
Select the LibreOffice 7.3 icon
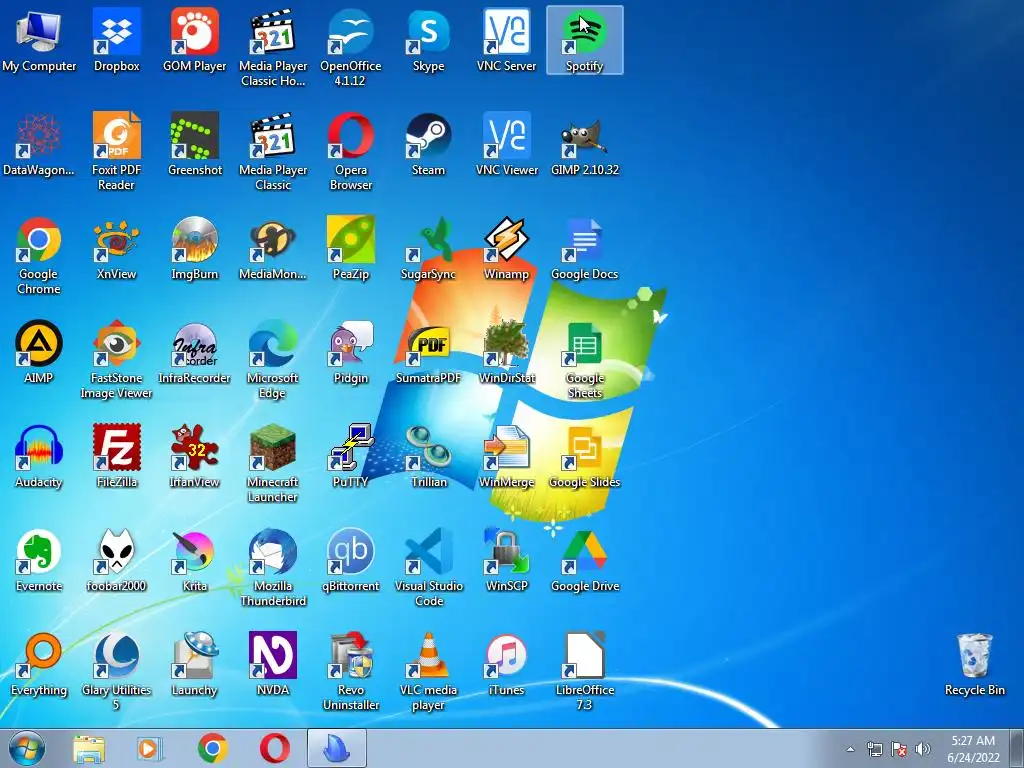click(584, 671)
